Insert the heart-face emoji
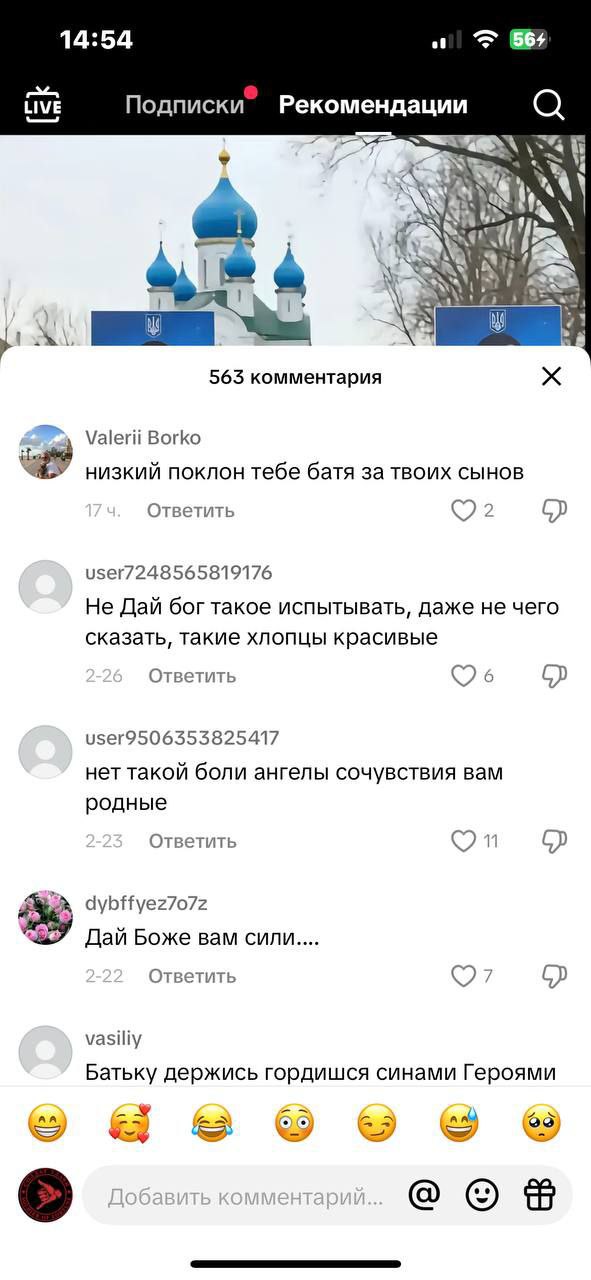This screenshot has width=591, height=1280. pos(129,1124)
